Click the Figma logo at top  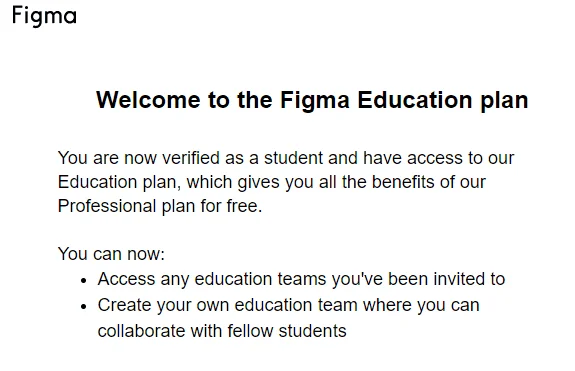(x=44, y=16)
